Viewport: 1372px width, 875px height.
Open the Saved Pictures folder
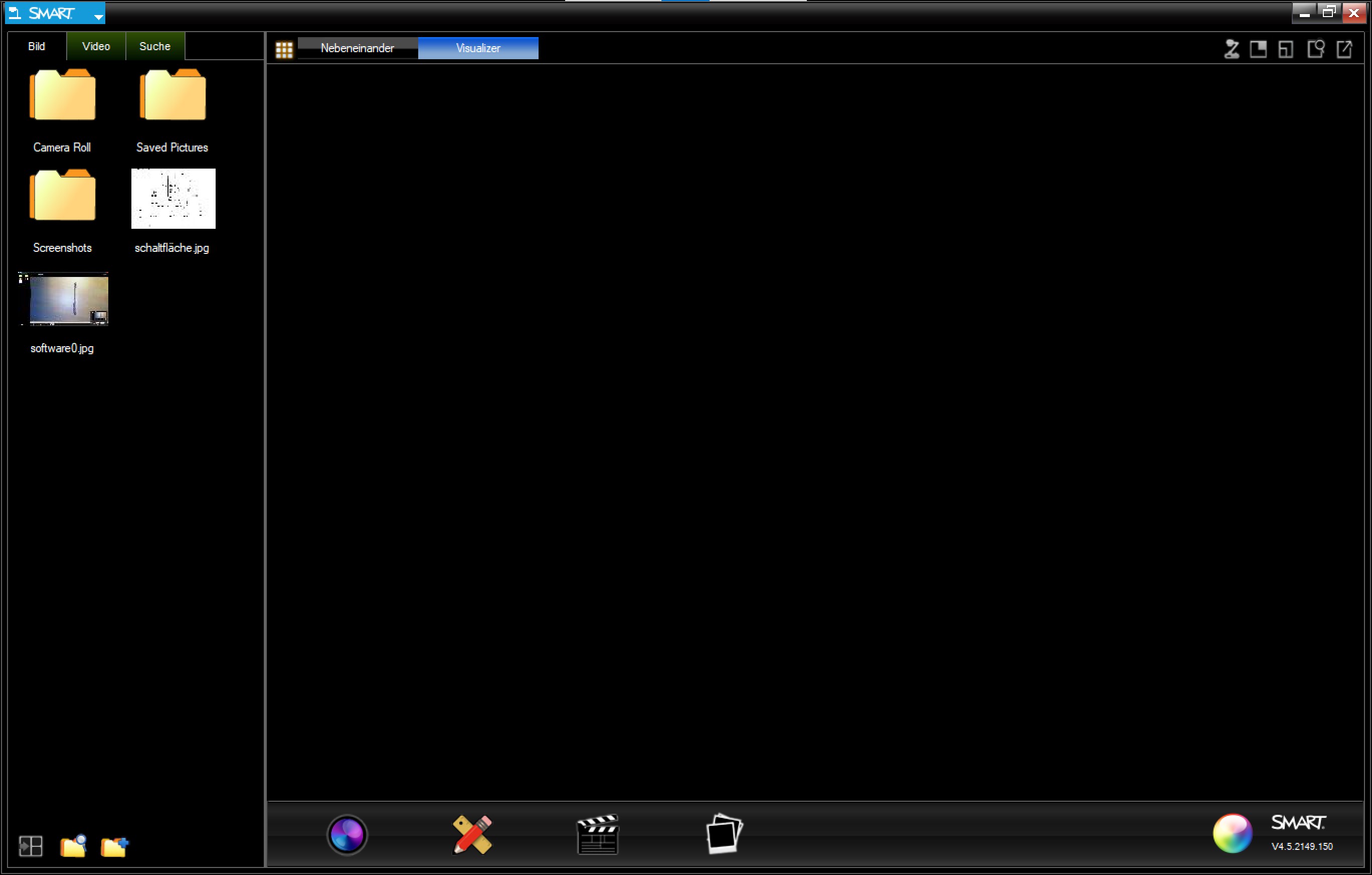(x=173, y=95)
